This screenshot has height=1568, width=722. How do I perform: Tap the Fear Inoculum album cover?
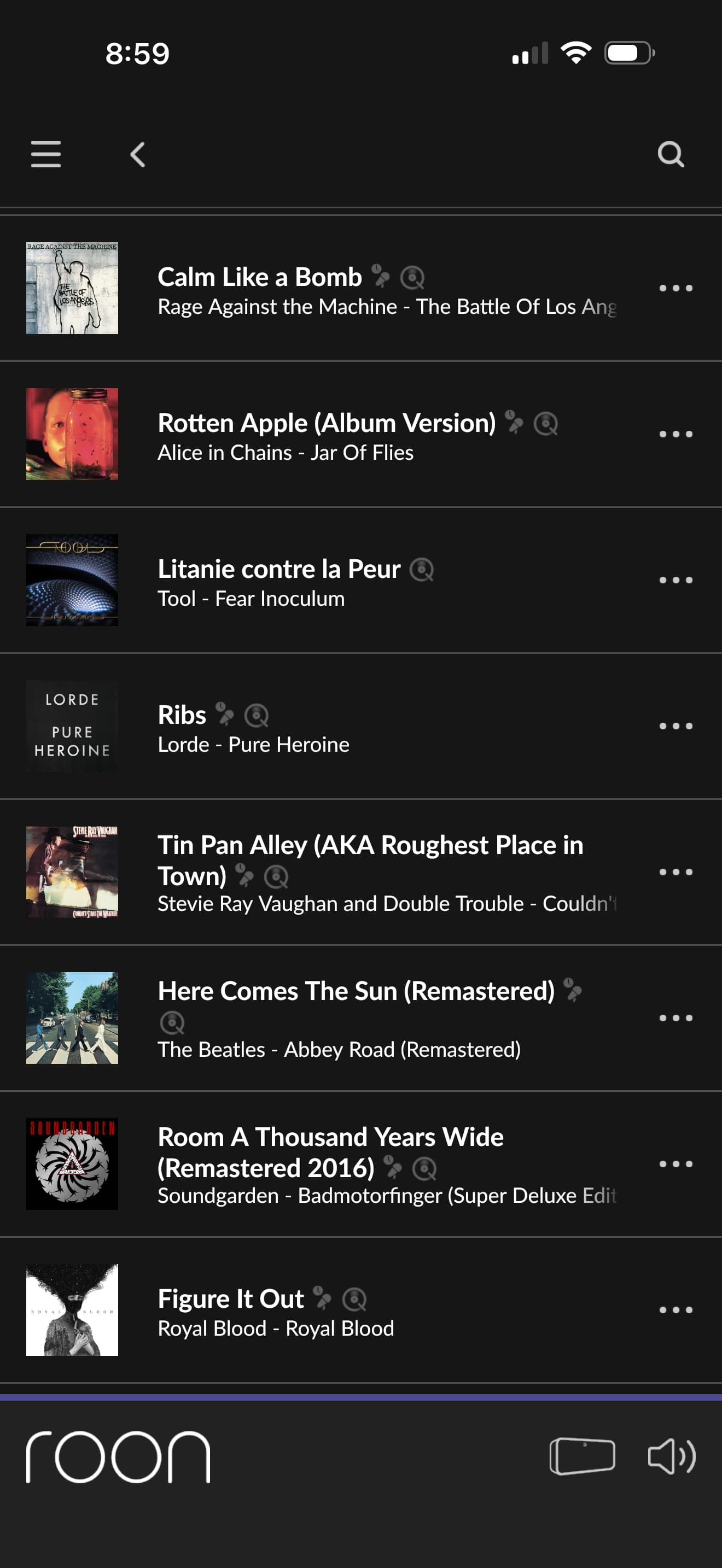click(72, 580)
